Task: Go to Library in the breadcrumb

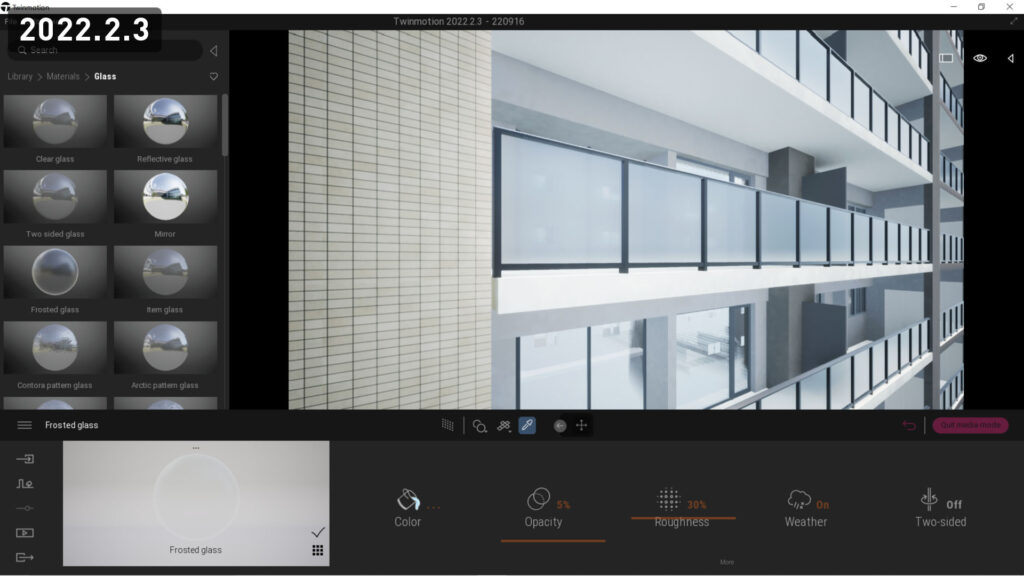Action: (x=20, y=76)
